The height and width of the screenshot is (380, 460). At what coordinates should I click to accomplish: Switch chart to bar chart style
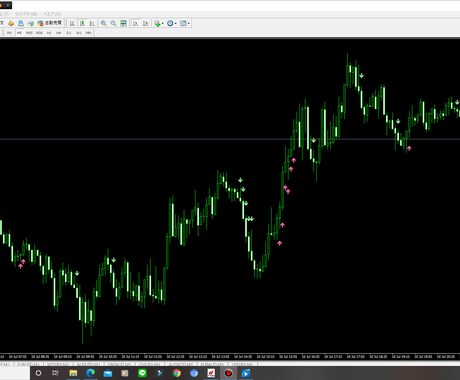72,23
